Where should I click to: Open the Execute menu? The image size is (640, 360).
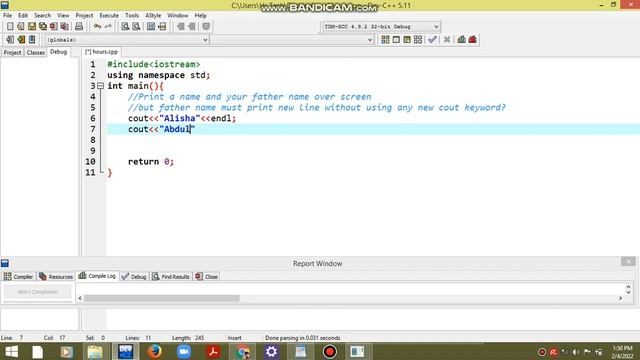[109, 16]
